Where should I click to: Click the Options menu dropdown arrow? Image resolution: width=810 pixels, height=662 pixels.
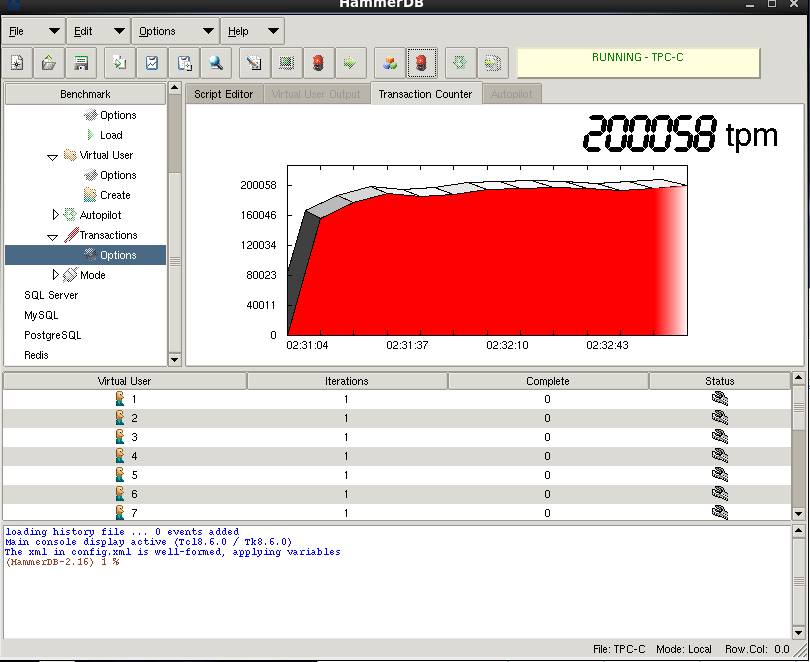click(x=208, y=31)
